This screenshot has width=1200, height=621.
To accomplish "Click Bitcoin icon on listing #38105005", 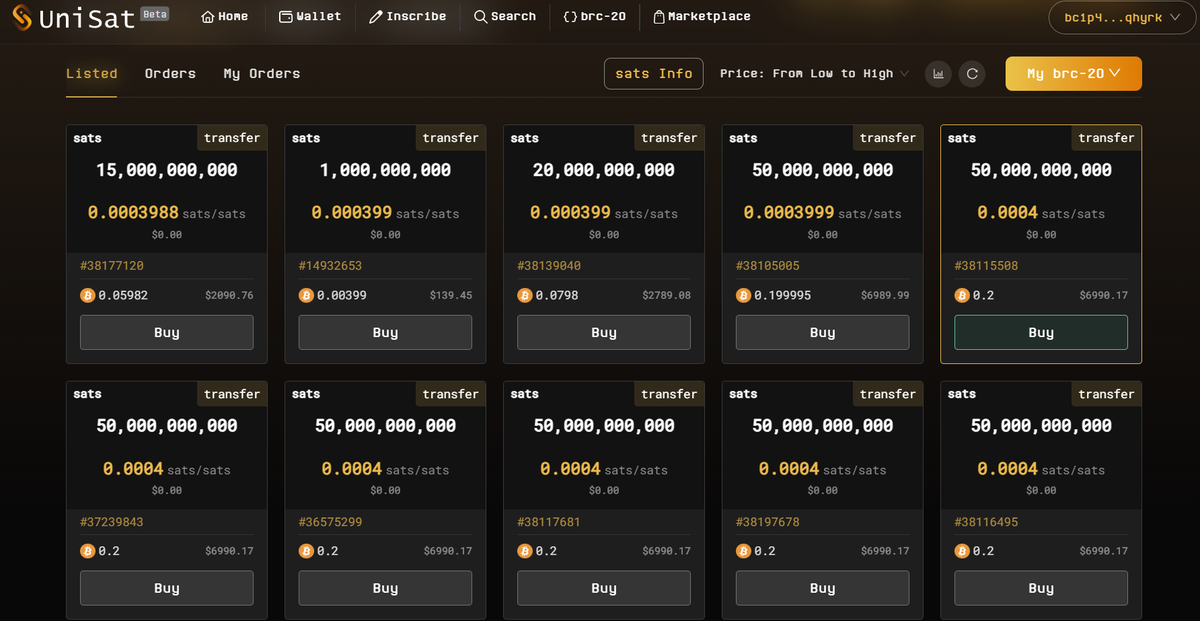I will click(x=743, y=296).
